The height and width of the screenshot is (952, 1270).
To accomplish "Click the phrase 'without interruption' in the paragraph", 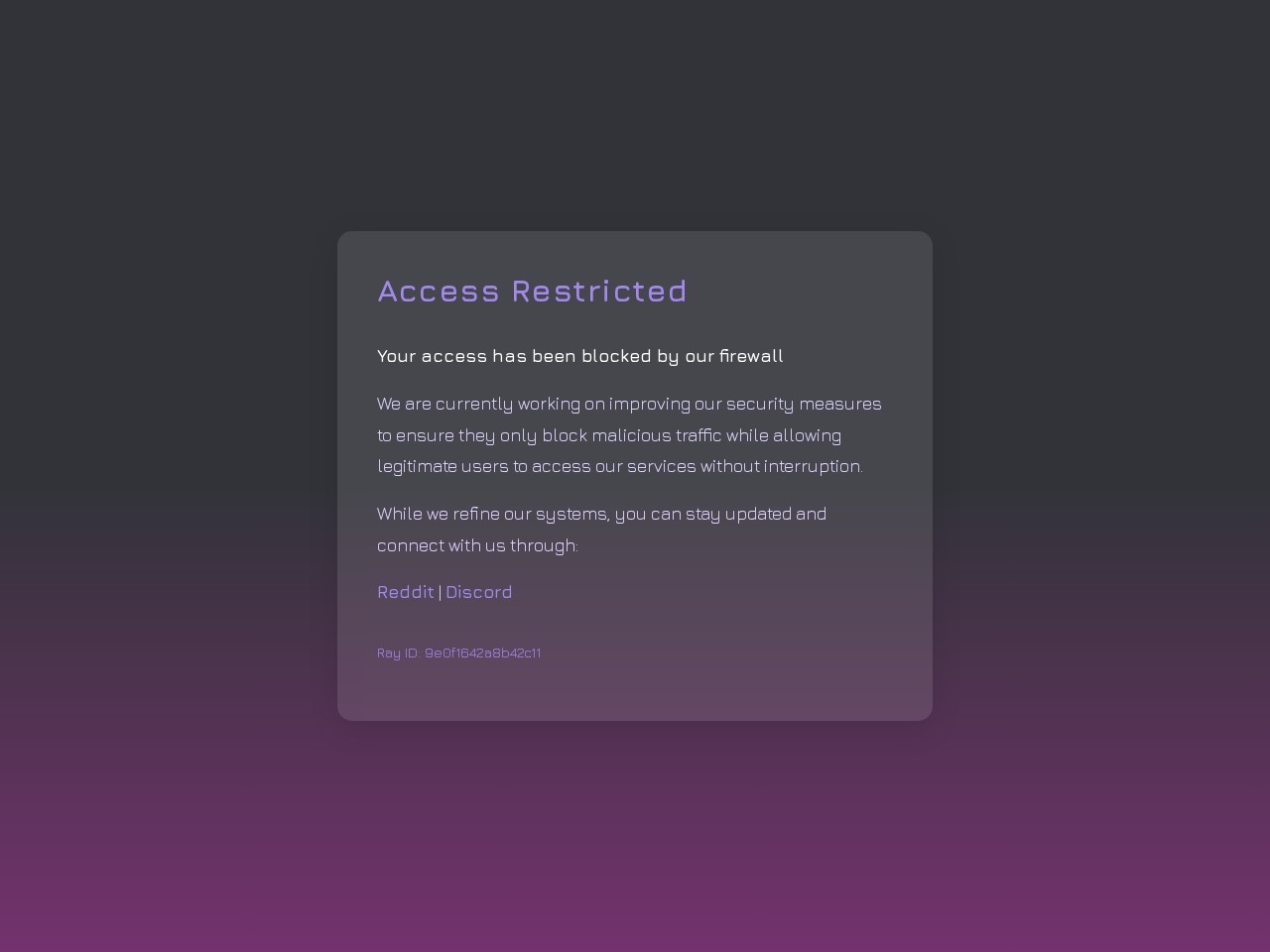I will pyautogui.click(x=781, y=466).
